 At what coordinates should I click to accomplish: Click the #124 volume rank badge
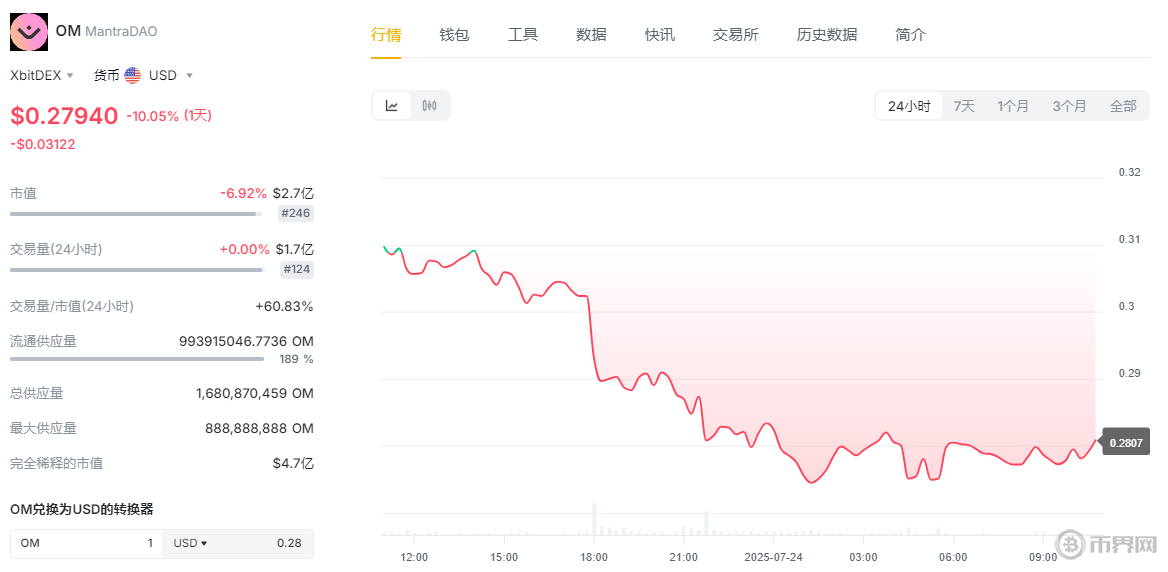296,269
